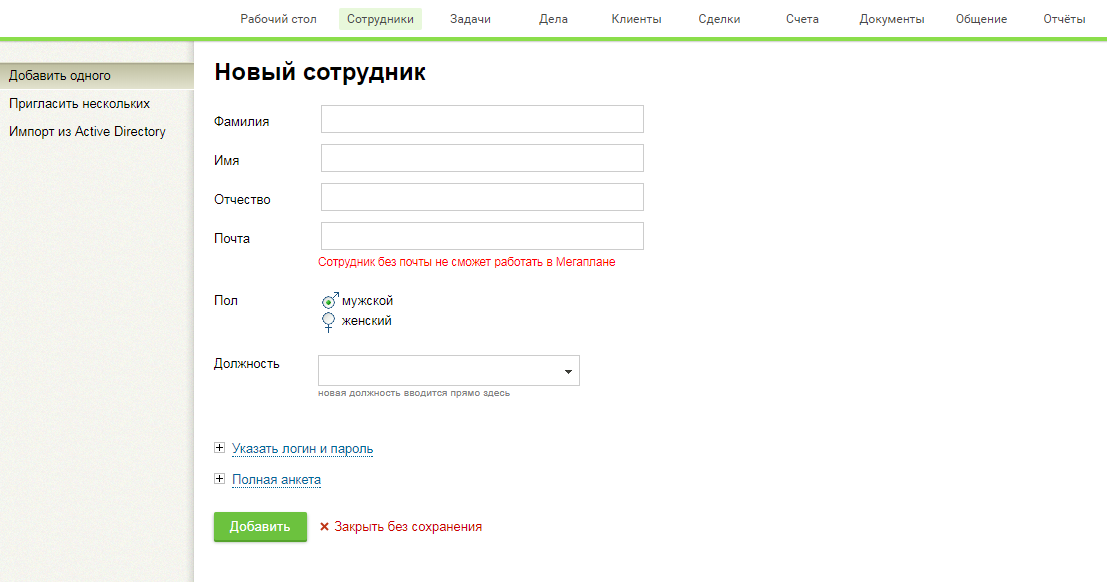This screenshot has height=582, width=1107.
Task: Open the Должность dropdown arrow
Action: click(568, 372)
